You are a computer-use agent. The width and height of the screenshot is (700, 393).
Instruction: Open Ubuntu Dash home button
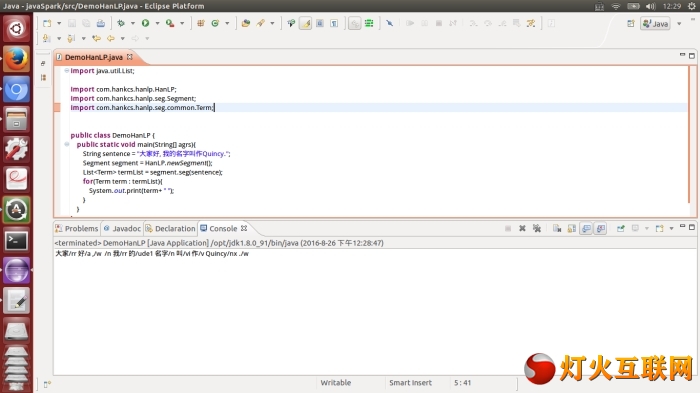click(x=16, y=29)
